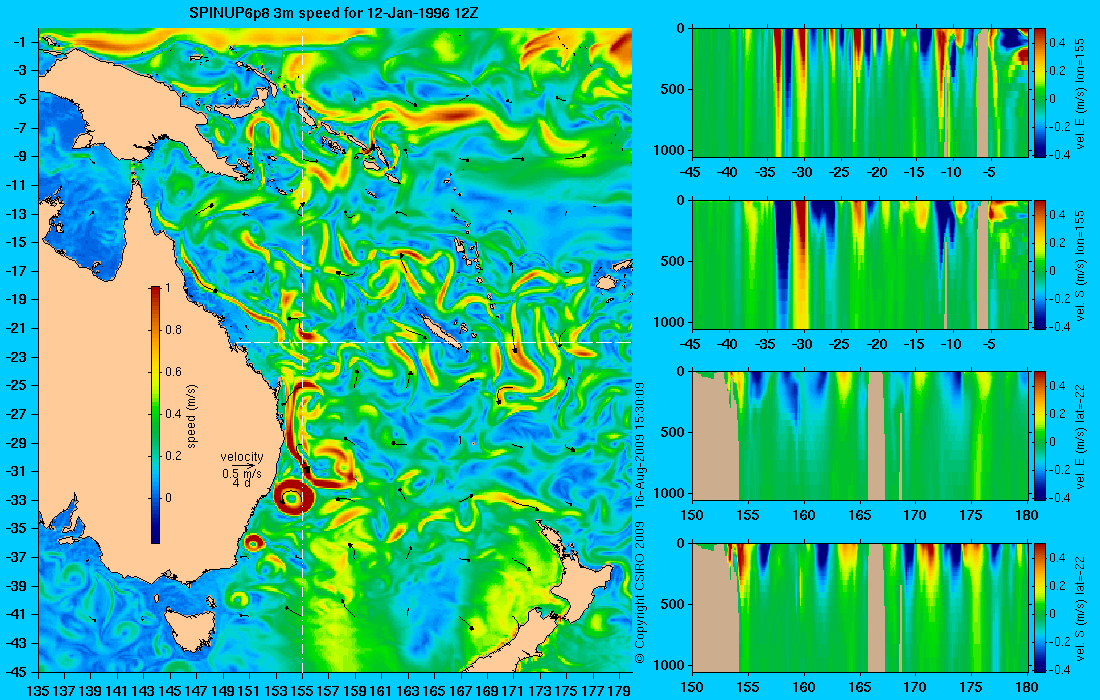Click the speed colorbar on the main map
Image resolution: width=1100 pixels, height=700 pixels.
tap(155, 415)
